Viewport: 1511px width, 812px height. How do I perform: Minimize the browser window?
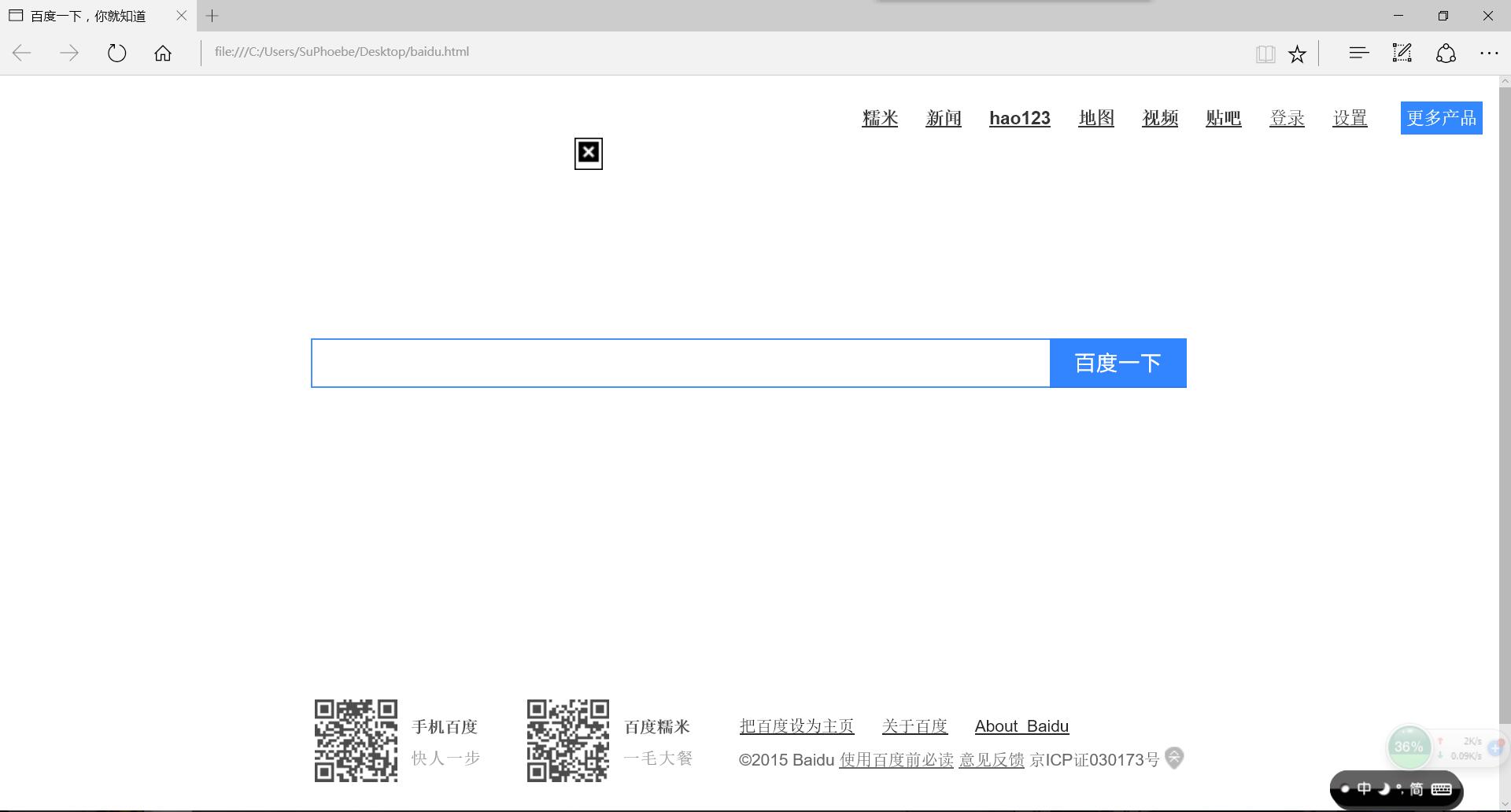pyautogui.click(x=1398, y=16)
